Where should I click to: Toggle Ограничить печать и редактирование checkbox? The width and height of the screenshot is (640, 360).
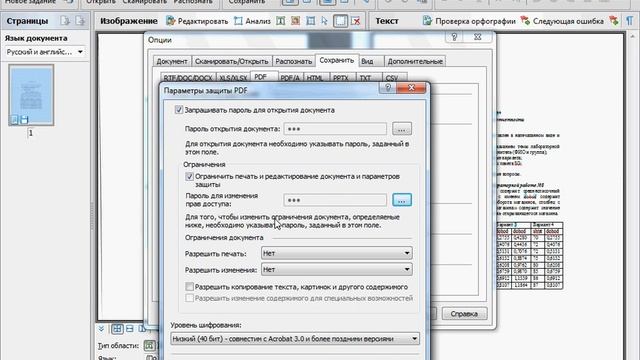189,176
